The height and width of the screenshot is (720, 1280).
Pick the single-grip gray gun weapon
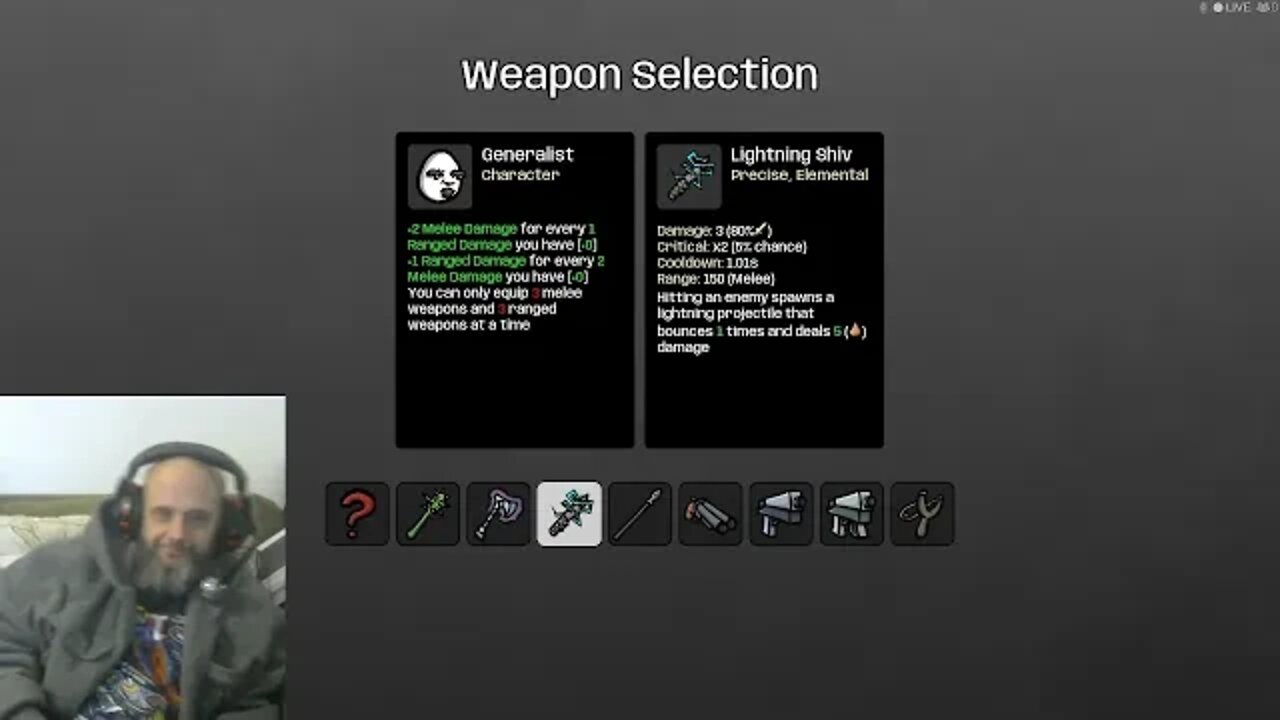[781, 514]
